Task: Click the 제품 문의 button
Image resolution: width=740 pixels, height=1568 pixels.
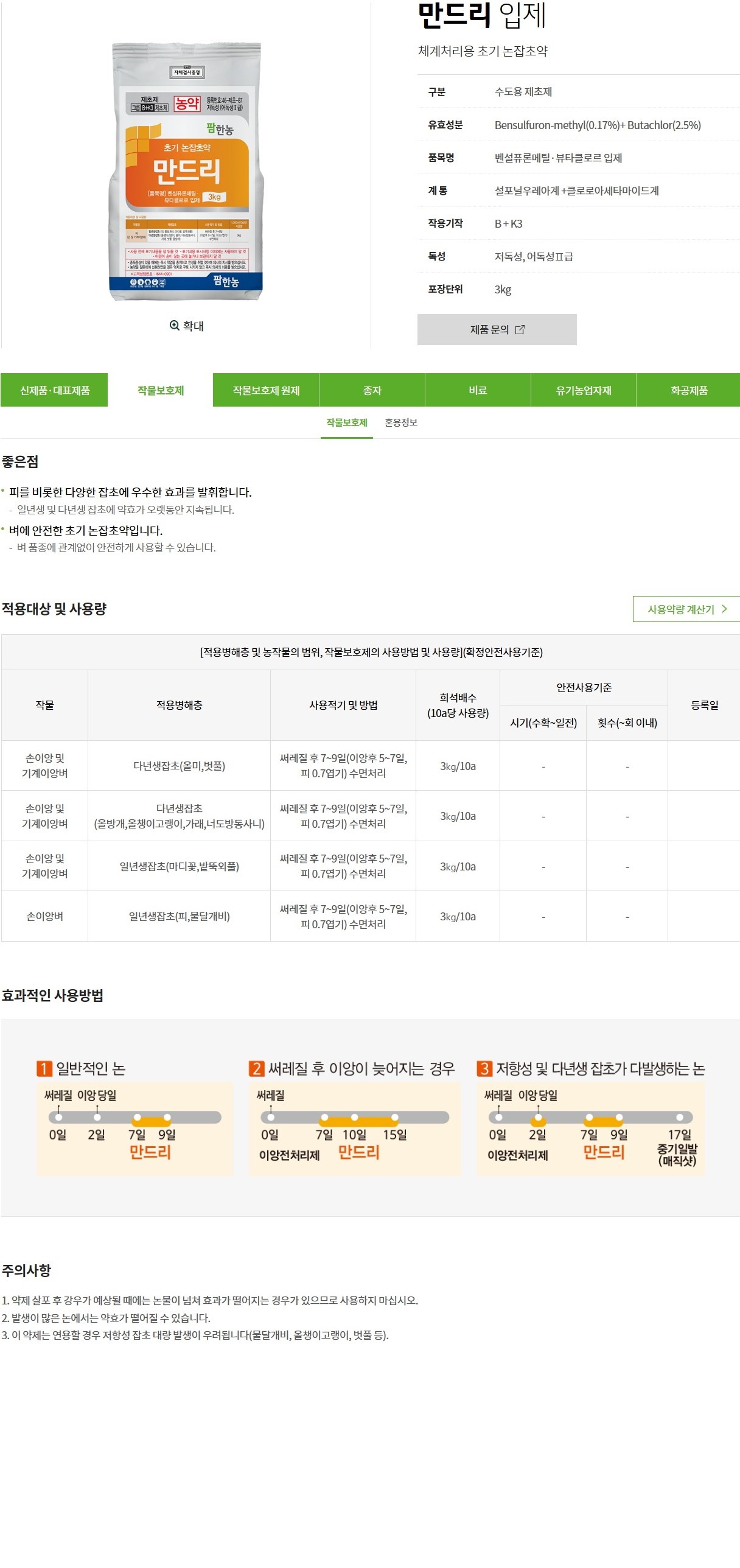Action: point(497,330)
